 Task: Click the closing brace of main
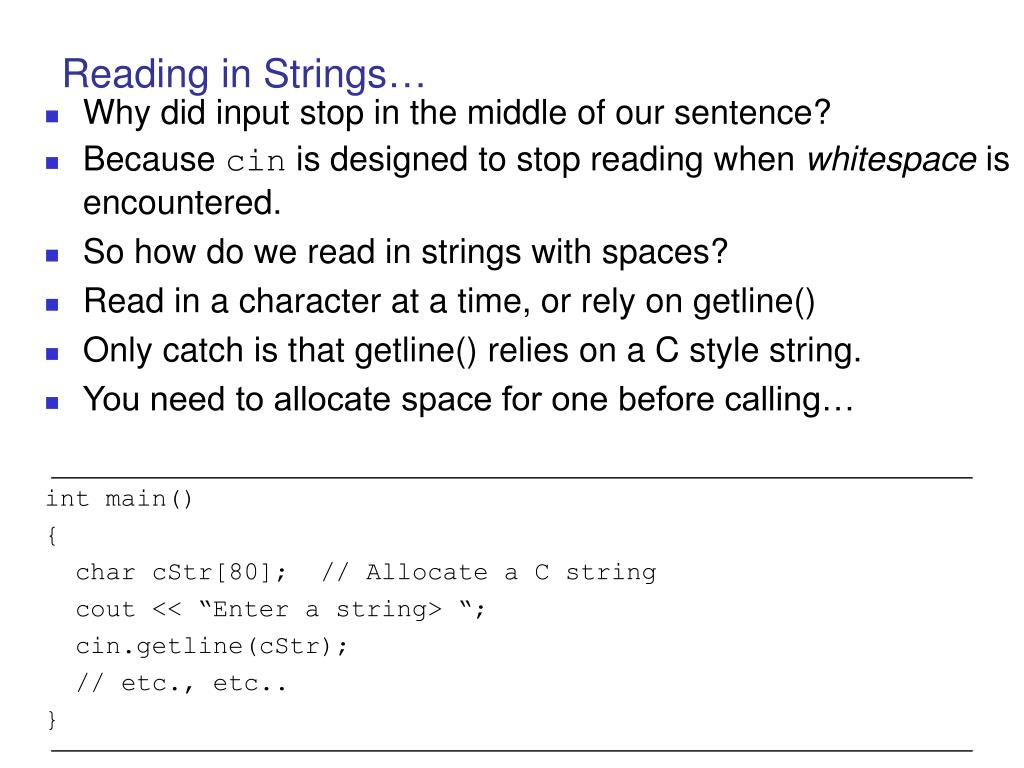[x=52, y=720]
